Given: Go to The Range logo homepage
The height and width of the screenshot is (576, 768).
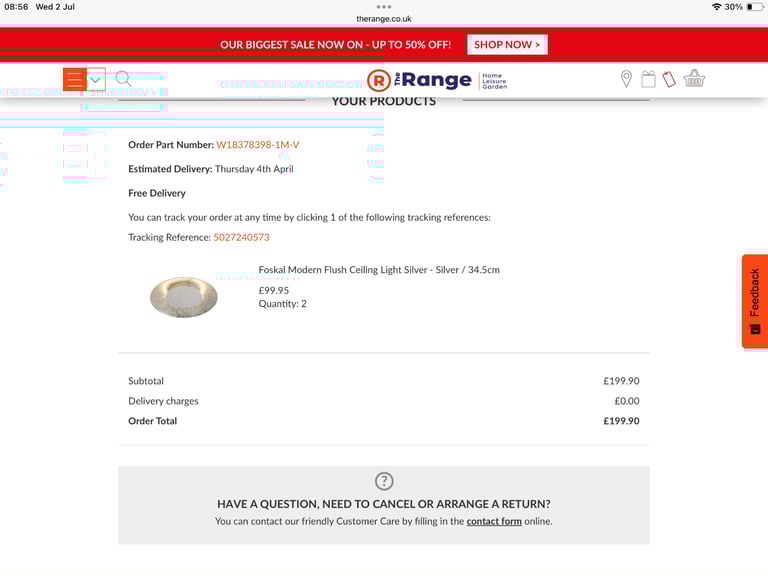Looking at the screenshot, I should tap(437, 80).
